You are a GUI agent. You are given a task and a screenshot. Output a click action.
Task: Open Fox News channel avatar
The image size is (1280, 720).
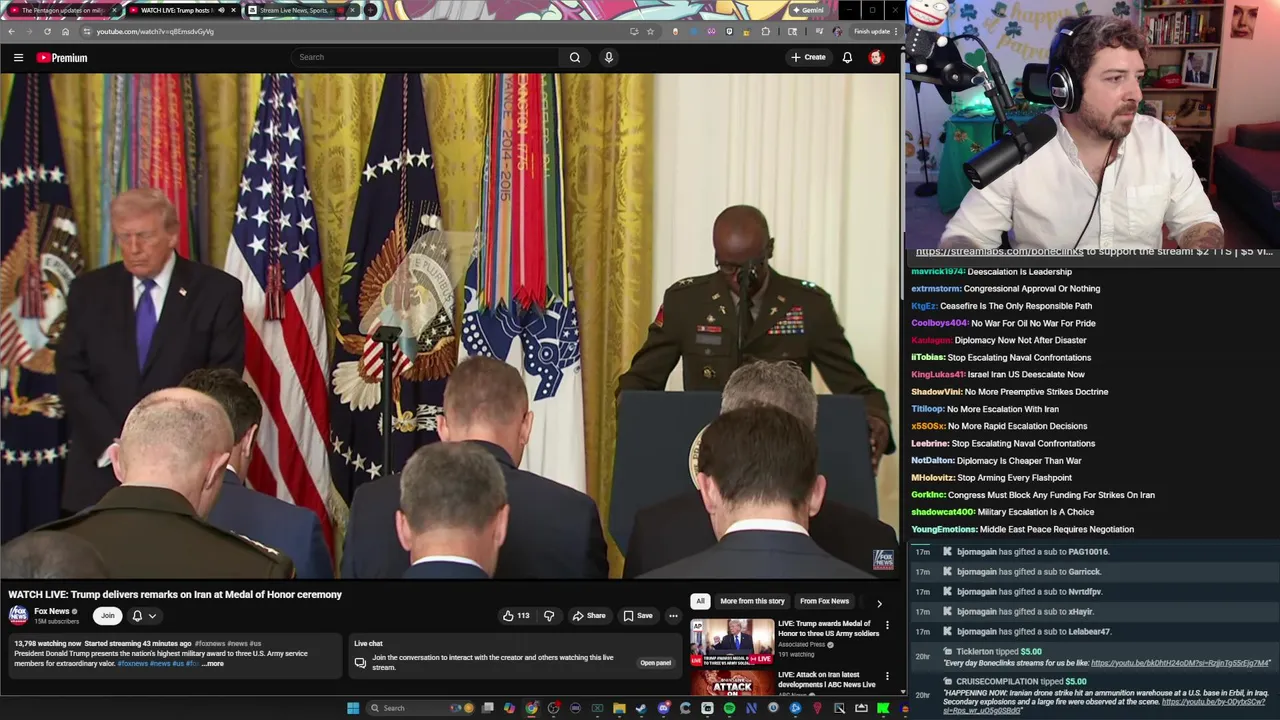(18, 615)
